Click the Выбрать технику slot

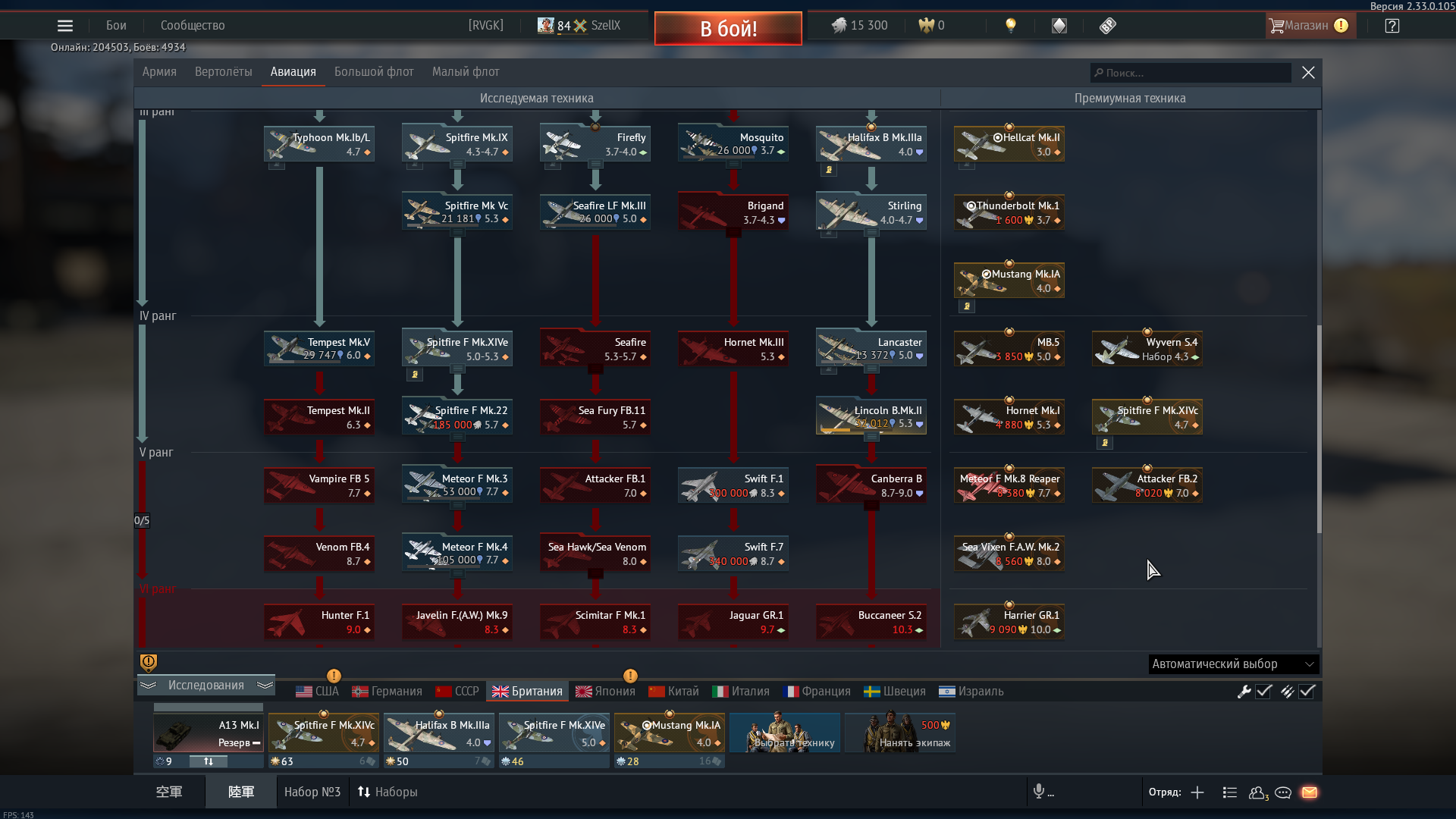click(x=785, y=733)
